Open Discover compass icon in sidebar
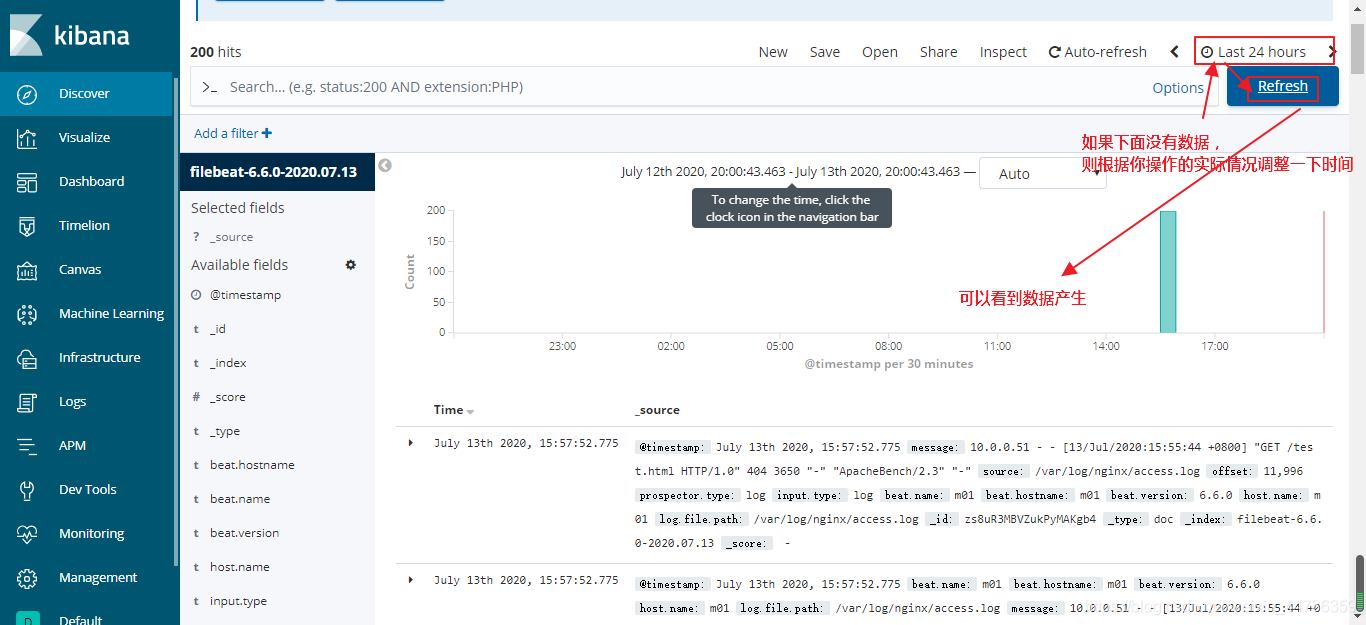Screen dimensions: 1366x625 coord(27,93)
